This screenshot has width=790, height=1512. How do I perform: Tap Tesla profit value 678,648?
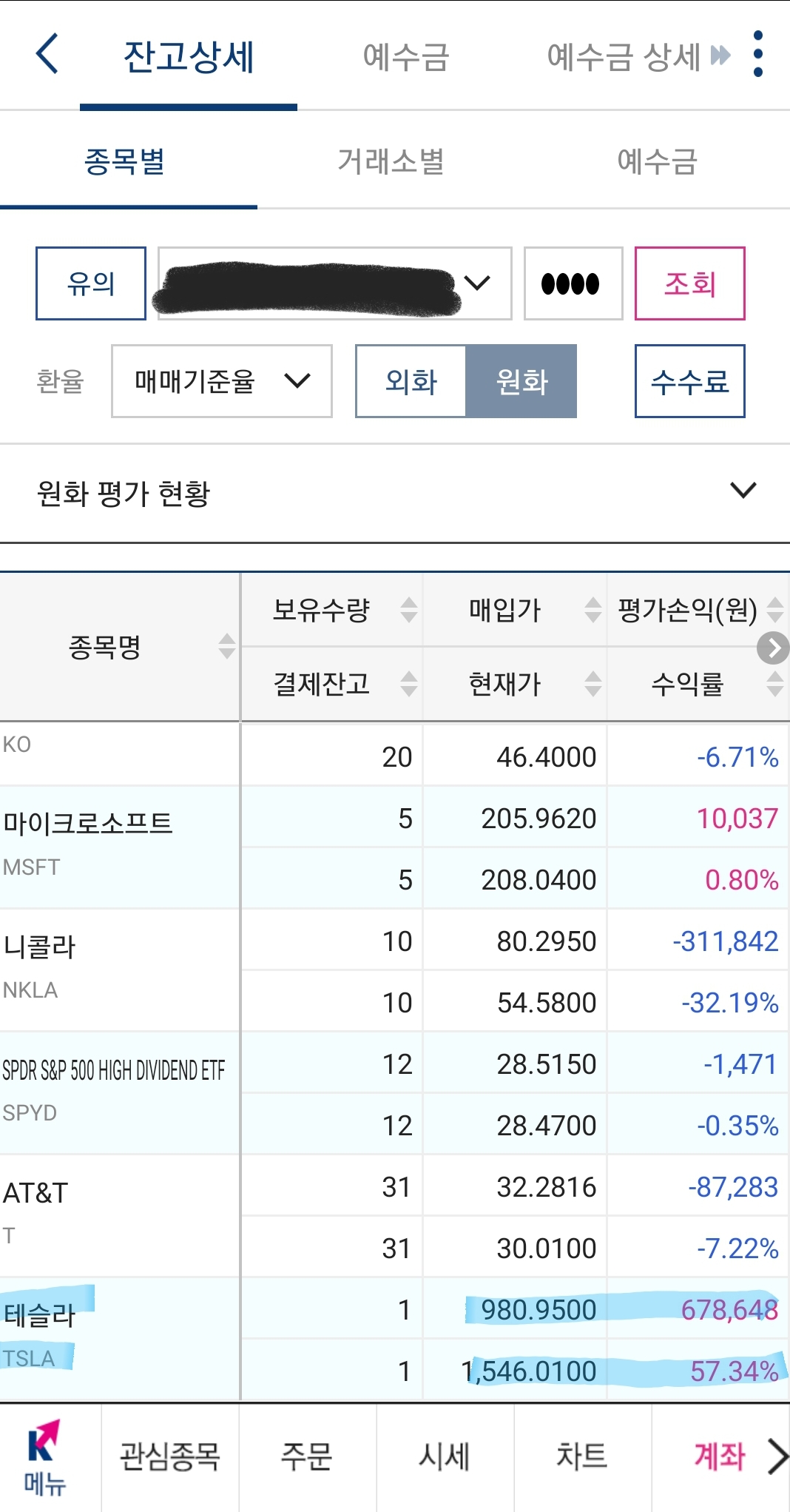click(x=729, y=1310)
